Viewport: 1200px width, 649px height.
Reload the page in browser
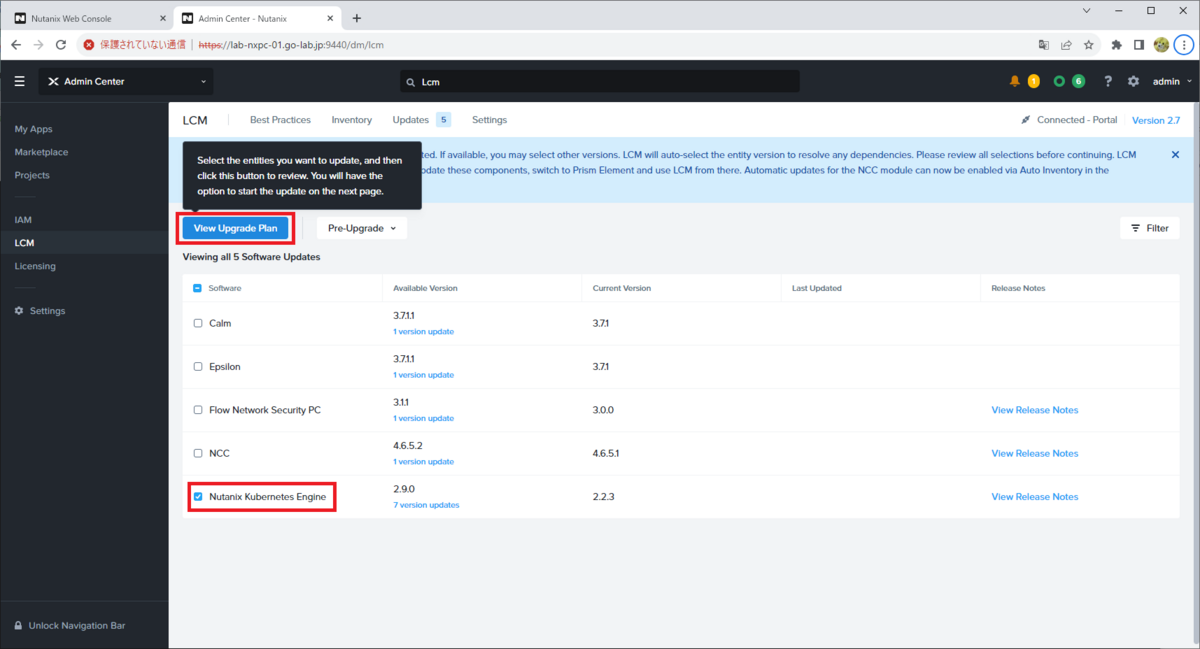coord(60,45)
